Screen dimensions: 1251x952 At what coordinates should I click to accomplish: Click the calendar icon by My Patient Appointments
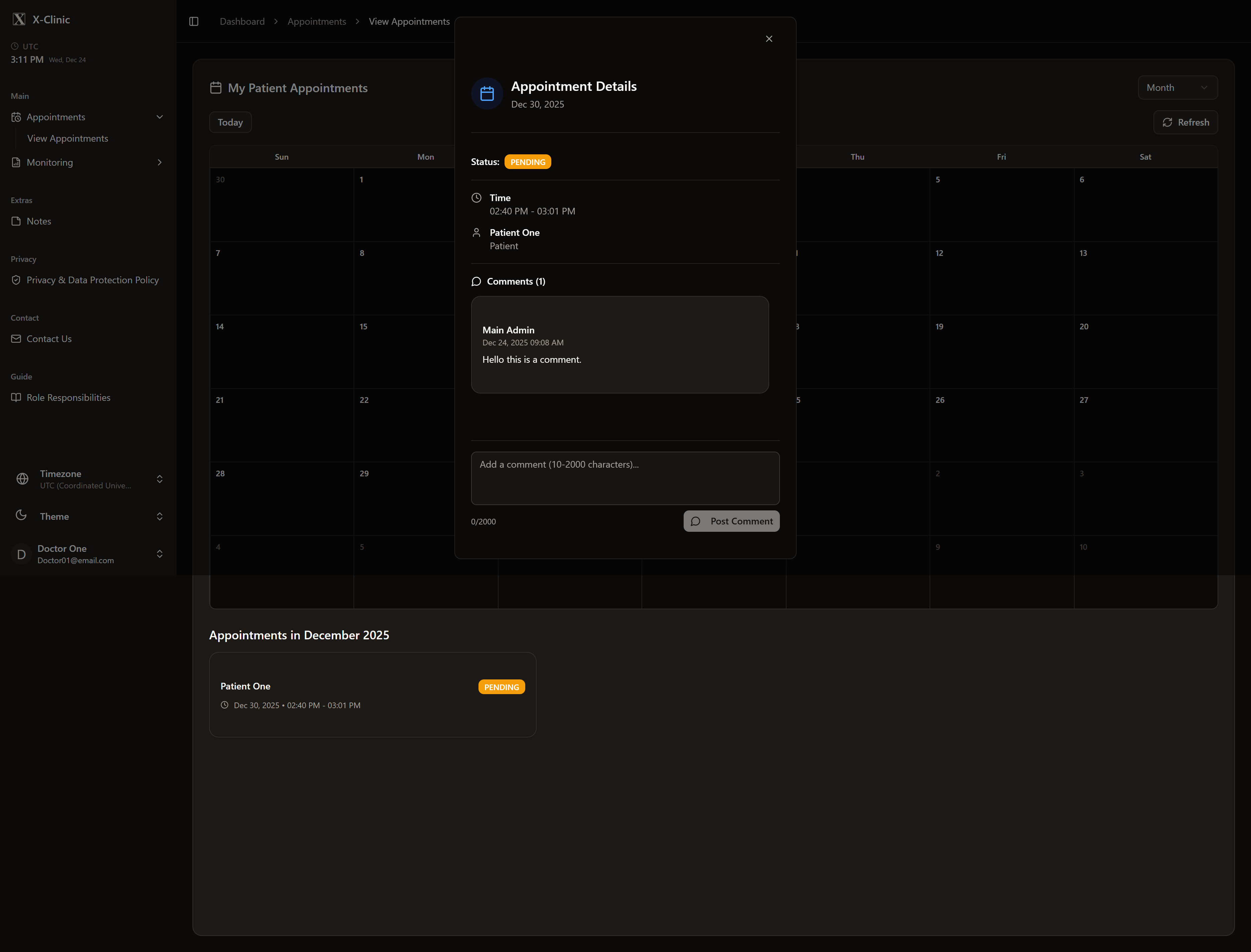(216, 88)
